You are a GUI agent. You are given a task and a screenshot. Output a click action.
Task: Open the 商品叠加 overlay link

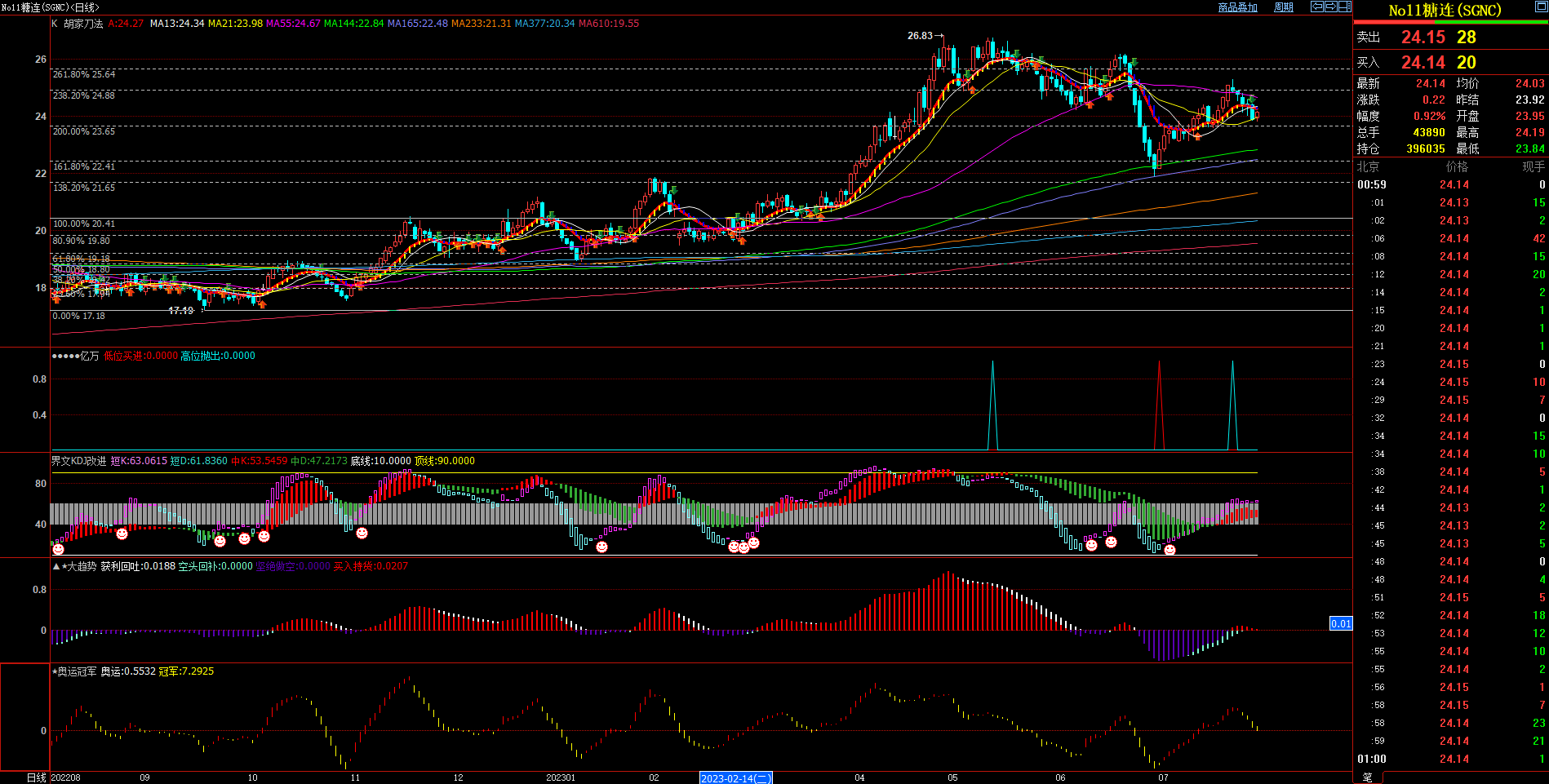1237,7
